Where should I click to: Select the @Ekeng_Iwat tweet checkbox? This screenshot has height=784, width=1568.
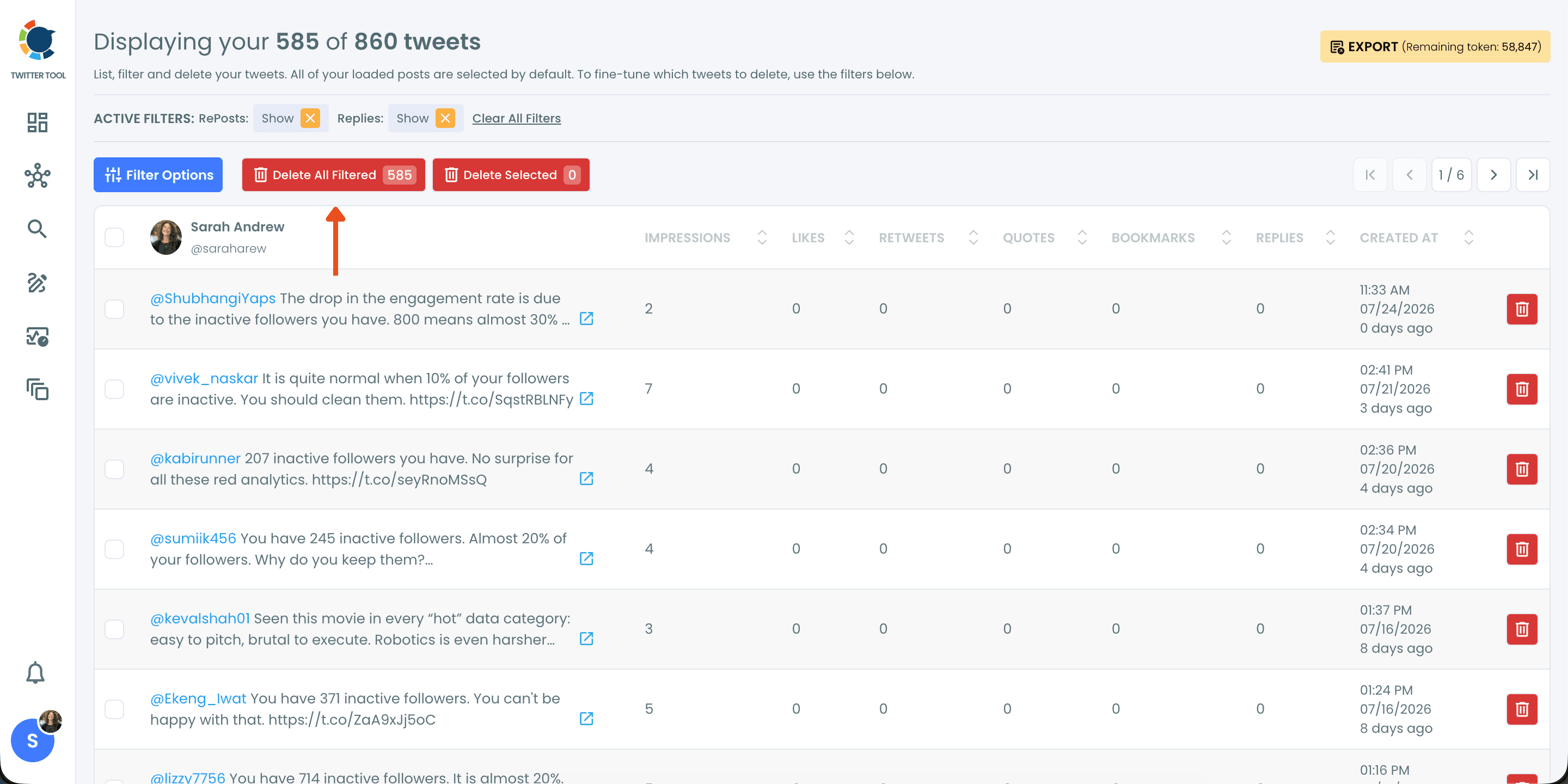tap(114, 709)
